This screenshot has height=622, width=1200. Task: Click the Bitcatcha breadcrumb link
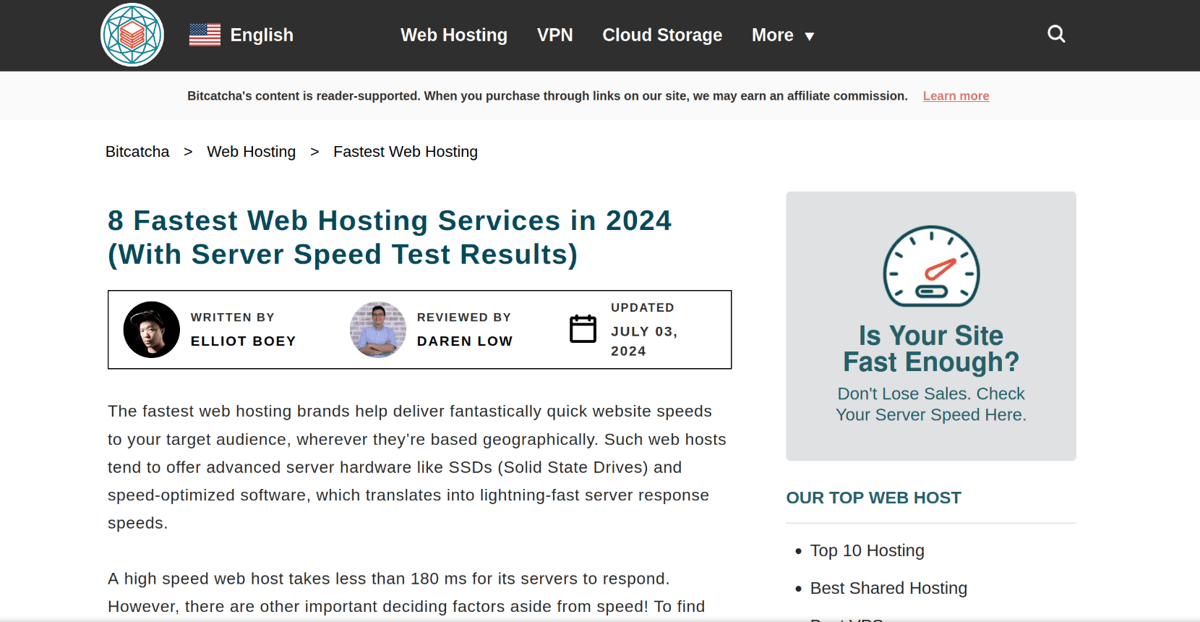[x=137, y=152]
